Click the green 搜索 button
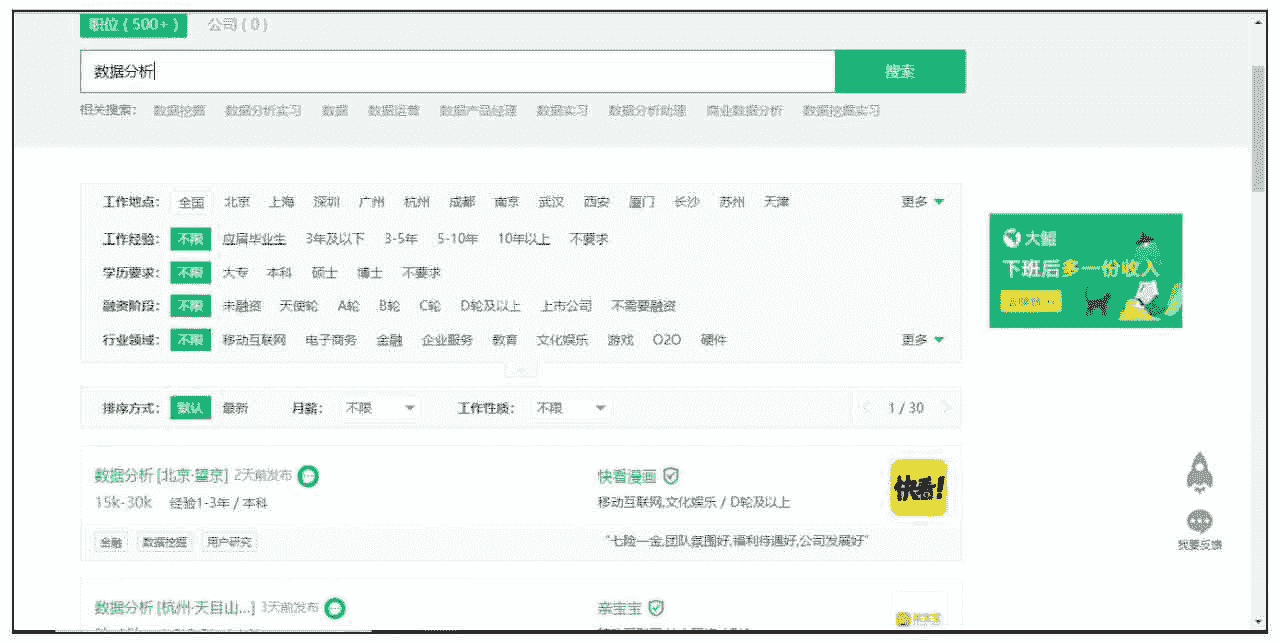The width and height of the screenshot is (1280, 643). click(x=900, y=71)
